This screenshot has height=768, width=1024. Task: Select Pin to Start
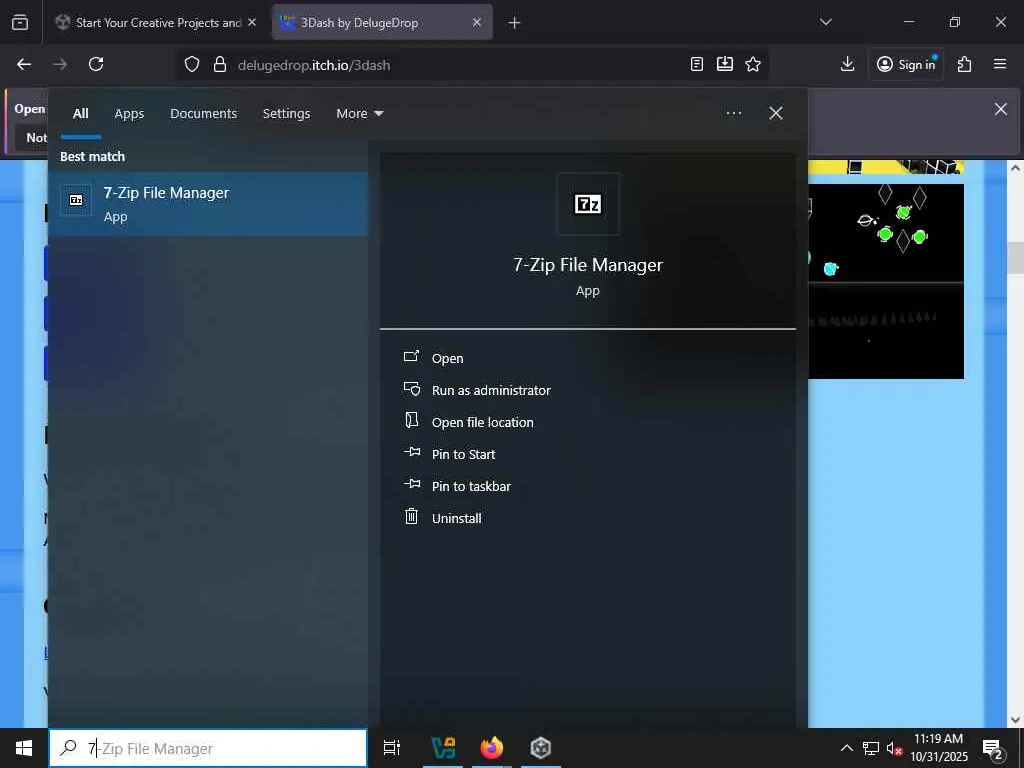tap(463, 454)
